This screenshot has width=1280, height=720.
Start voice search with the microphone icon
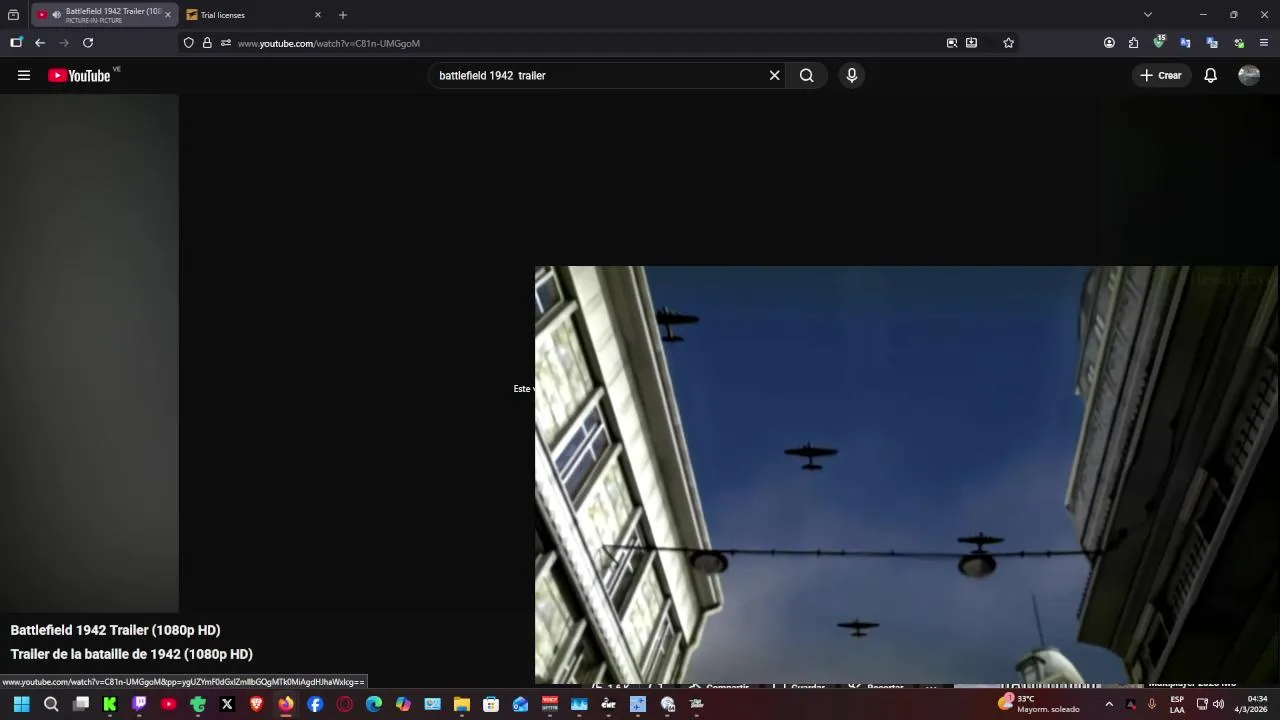(x=851, y=75)
